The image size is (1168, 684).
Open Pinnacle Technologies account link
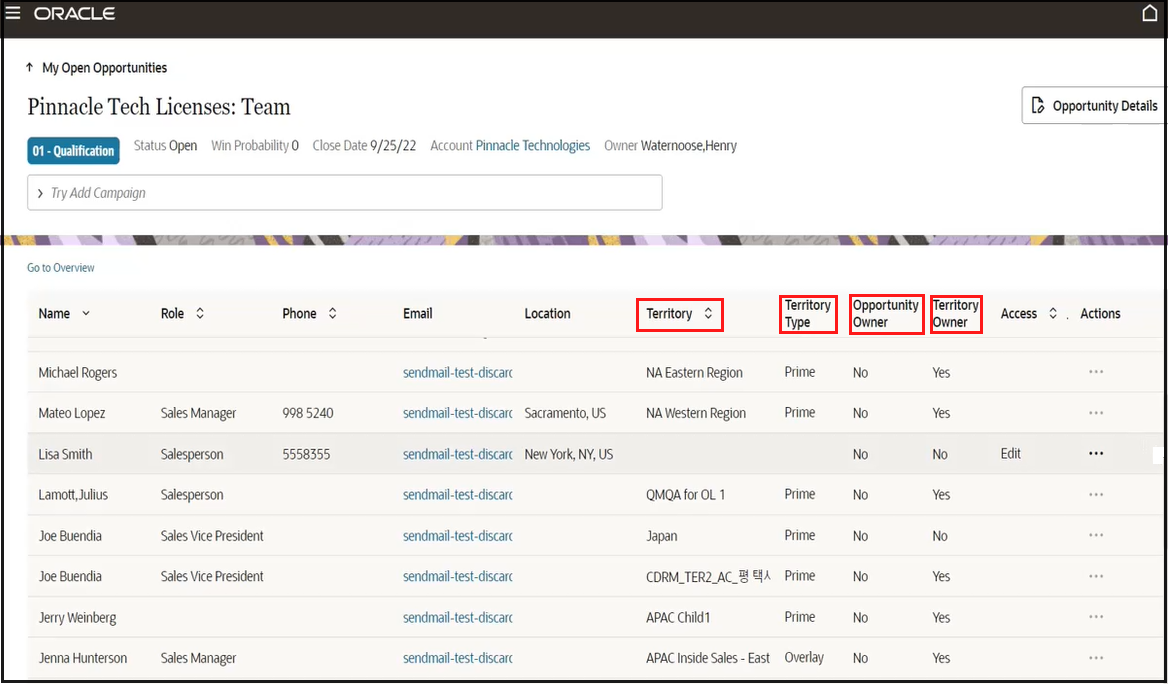[x=533, y=145]
